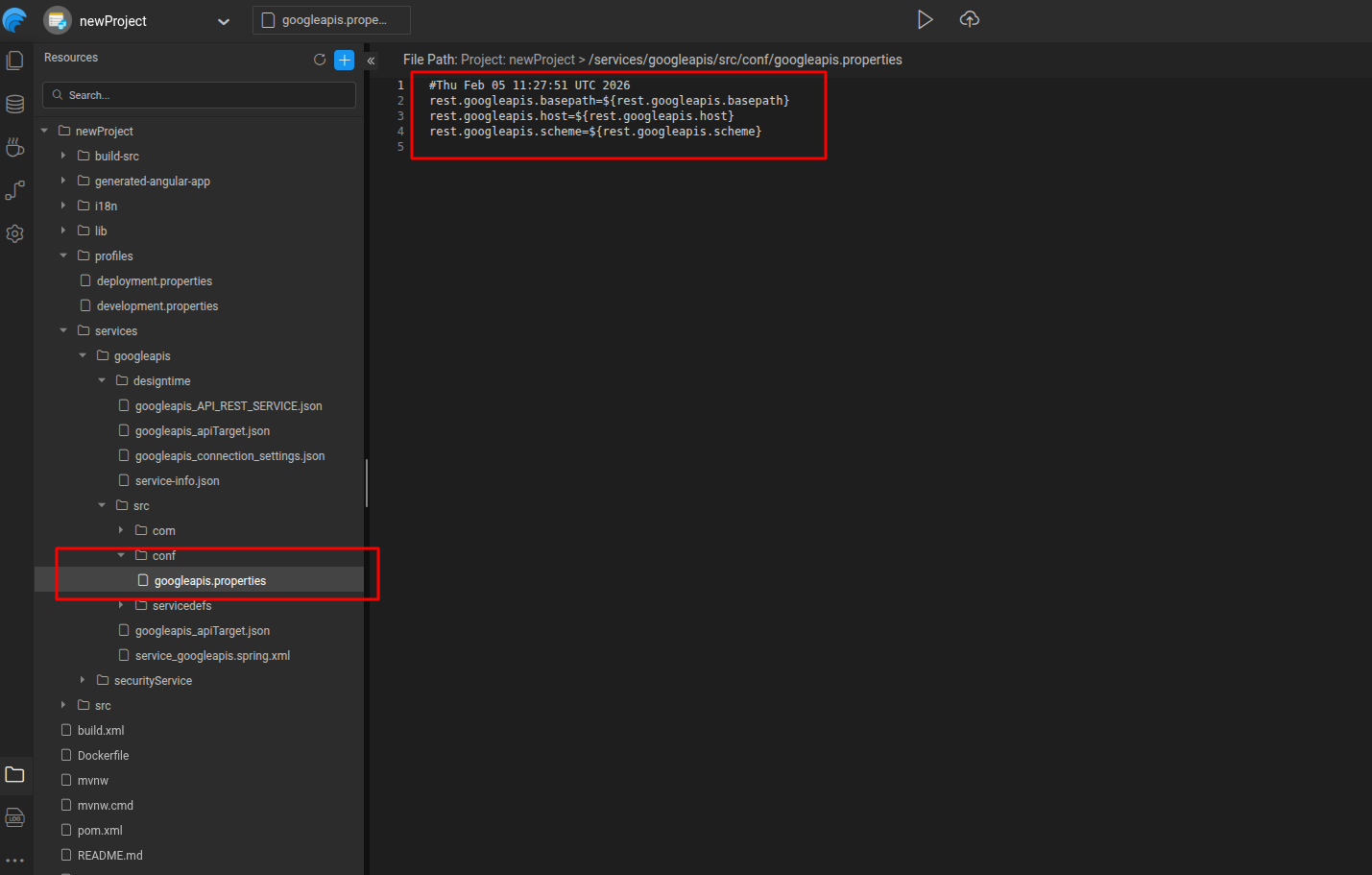
Task: Click the cloud deploy icon
Action: pos(969,20)
